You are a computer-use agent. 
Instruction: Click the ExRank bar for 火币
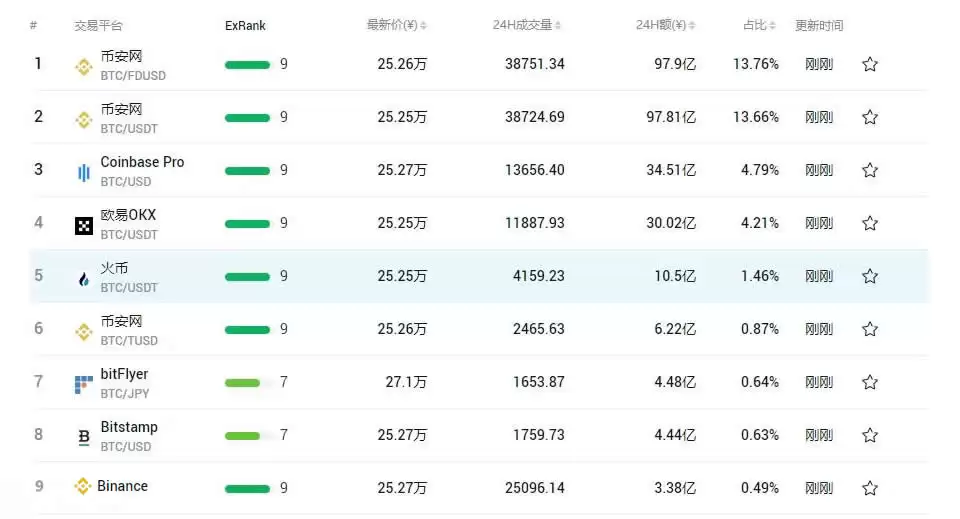pos(247,276)
